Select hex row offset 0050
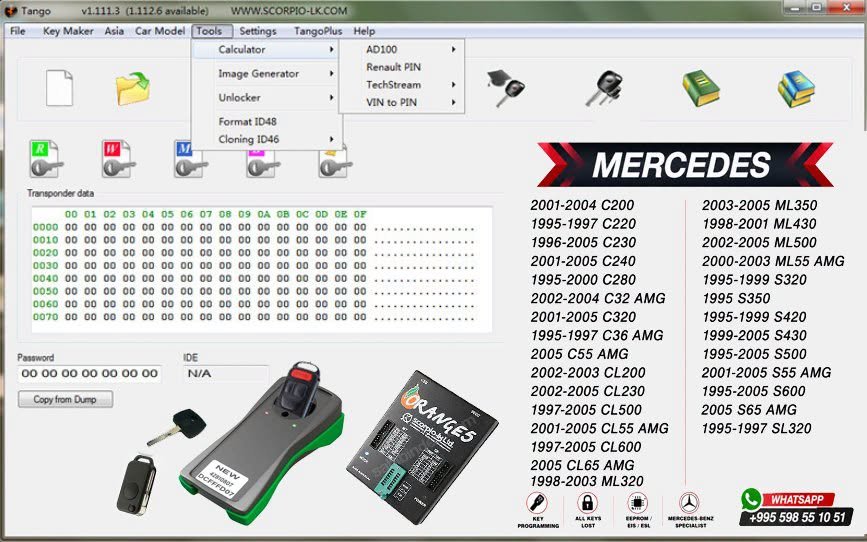This screenshot has height=542, width=867. [x=45, y=291]
